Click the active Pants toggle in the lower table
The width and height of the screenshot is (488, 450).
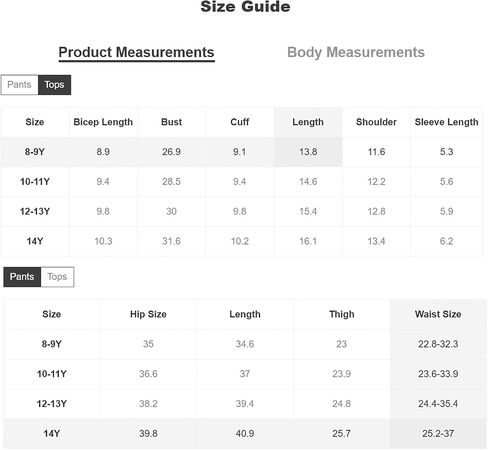pyautogui.click(x=22, y=277)
